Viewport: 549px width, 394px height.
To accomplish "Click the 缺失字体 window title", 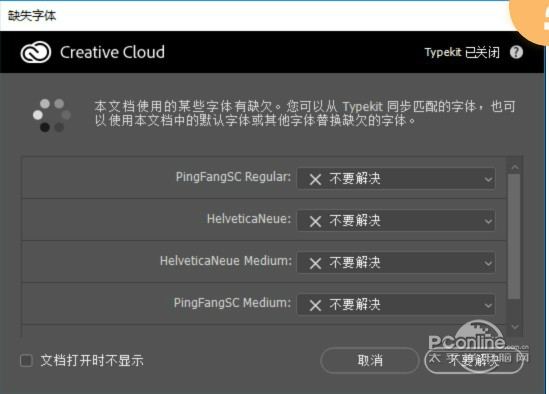I will 32,15.
